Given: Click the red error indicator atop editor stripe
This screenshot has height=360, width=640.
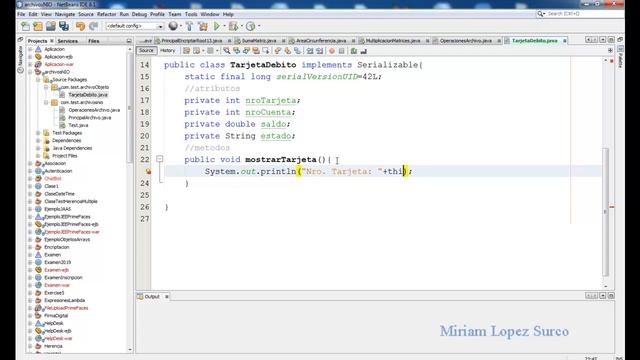Looking at the screenshot, I should pyautogui.click(x=611, y=61).
